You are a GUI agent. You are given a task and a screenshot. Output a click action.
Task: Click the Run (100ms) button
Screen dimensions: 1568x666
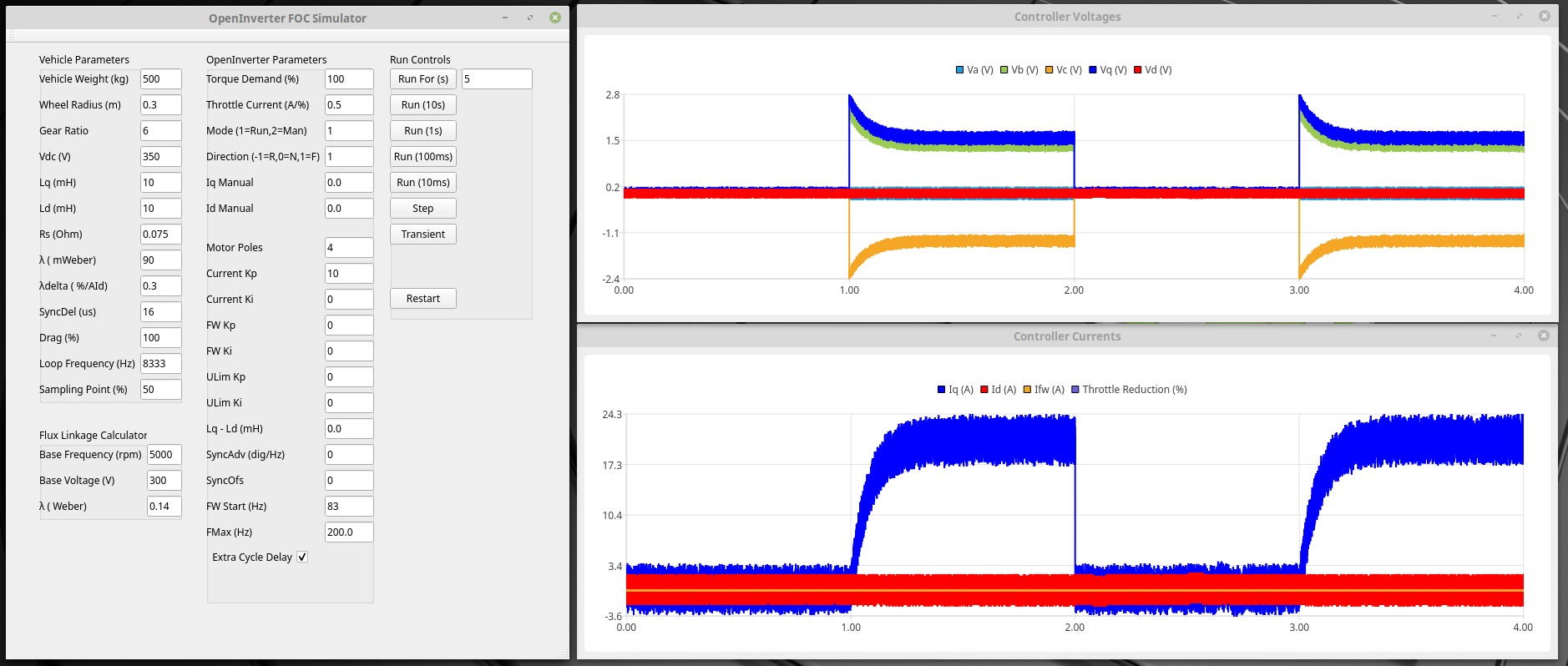point(422,157)
